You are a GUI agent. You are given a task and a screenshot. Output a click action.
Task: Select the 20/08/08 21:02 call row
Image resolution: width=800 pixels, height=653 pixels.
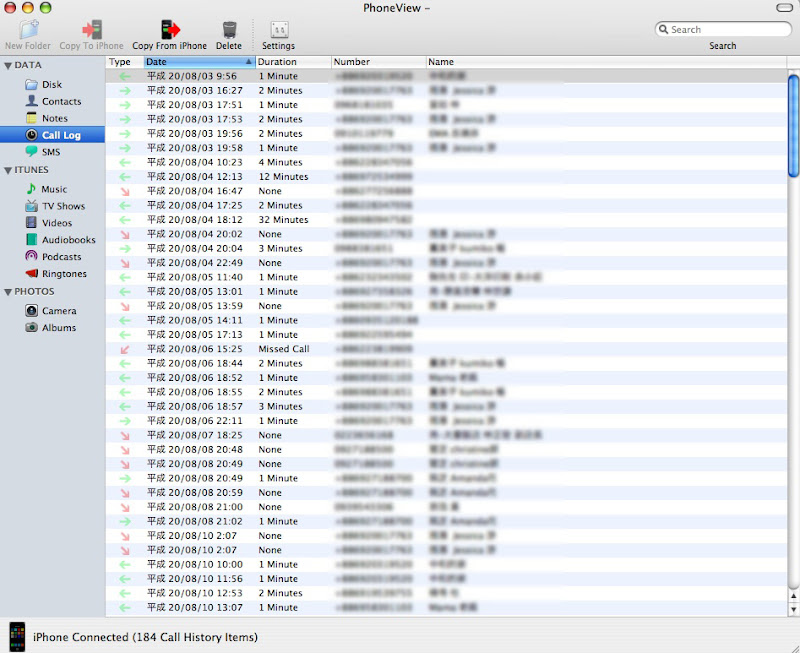click(446, 522)
